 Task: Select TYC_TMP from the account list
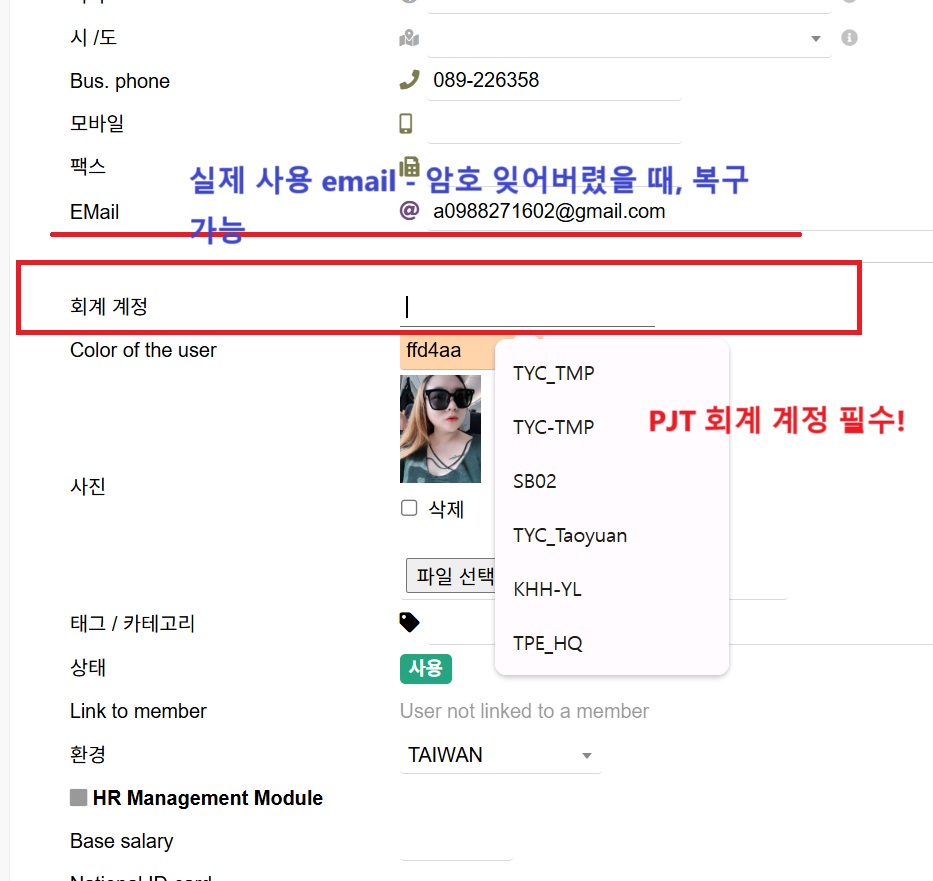click(x=553, y=373)
